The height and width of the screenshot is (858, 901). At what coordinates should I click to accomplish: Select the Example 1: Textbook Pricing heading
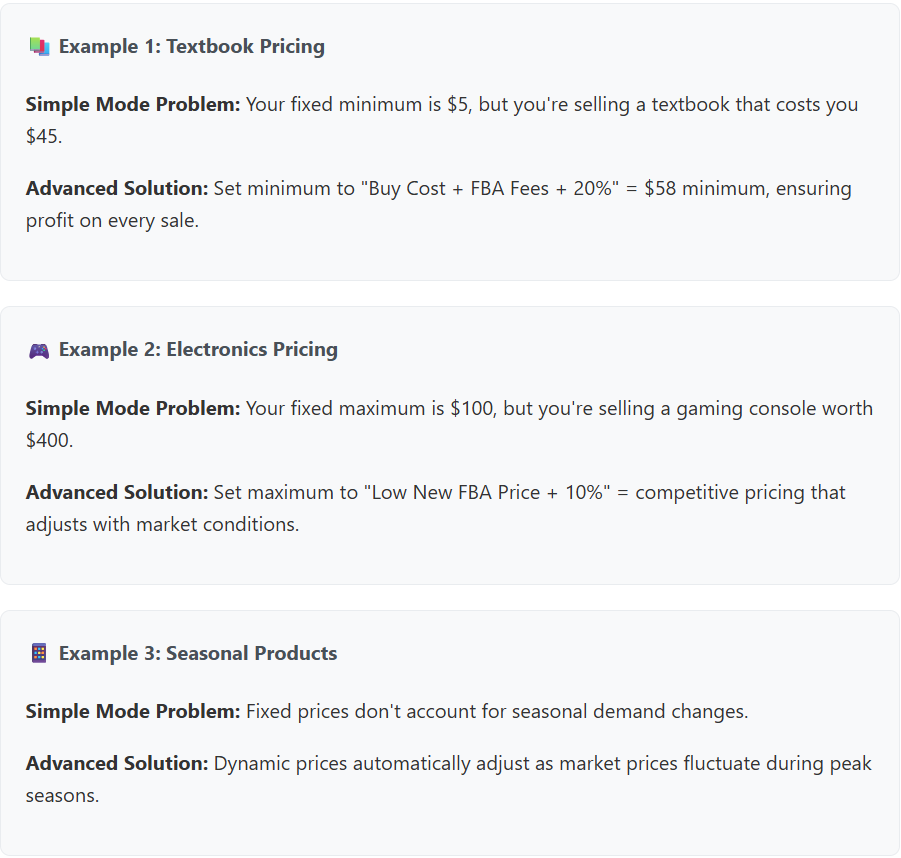192,47
